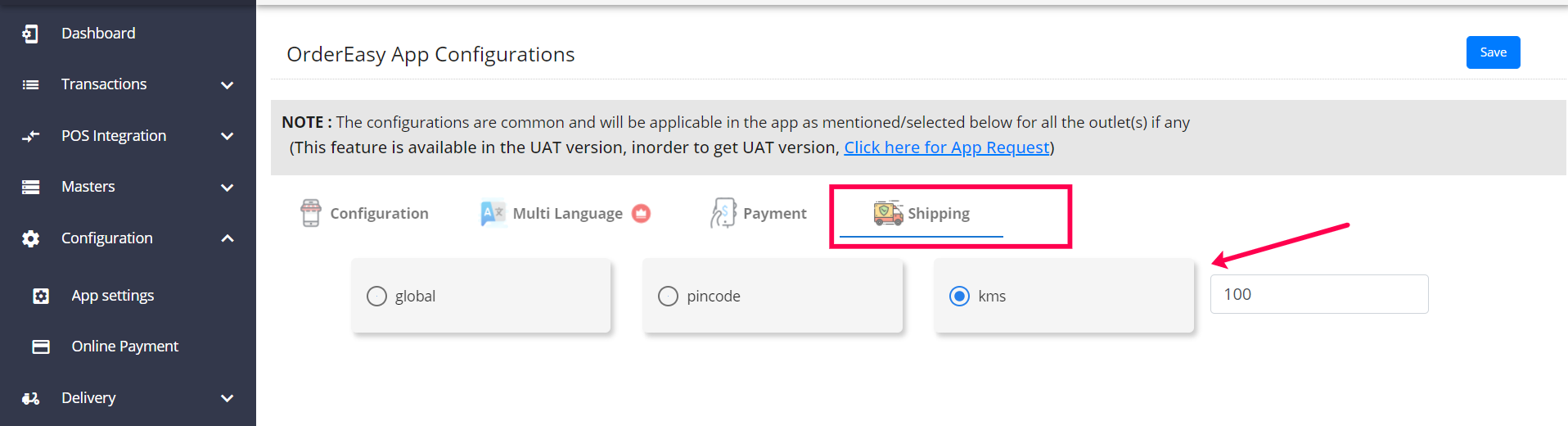Image resolution: width=1568 pixels, height=426 pixels.
Task: Click the POS Integration arrows icon
Action: click(30, 136)
